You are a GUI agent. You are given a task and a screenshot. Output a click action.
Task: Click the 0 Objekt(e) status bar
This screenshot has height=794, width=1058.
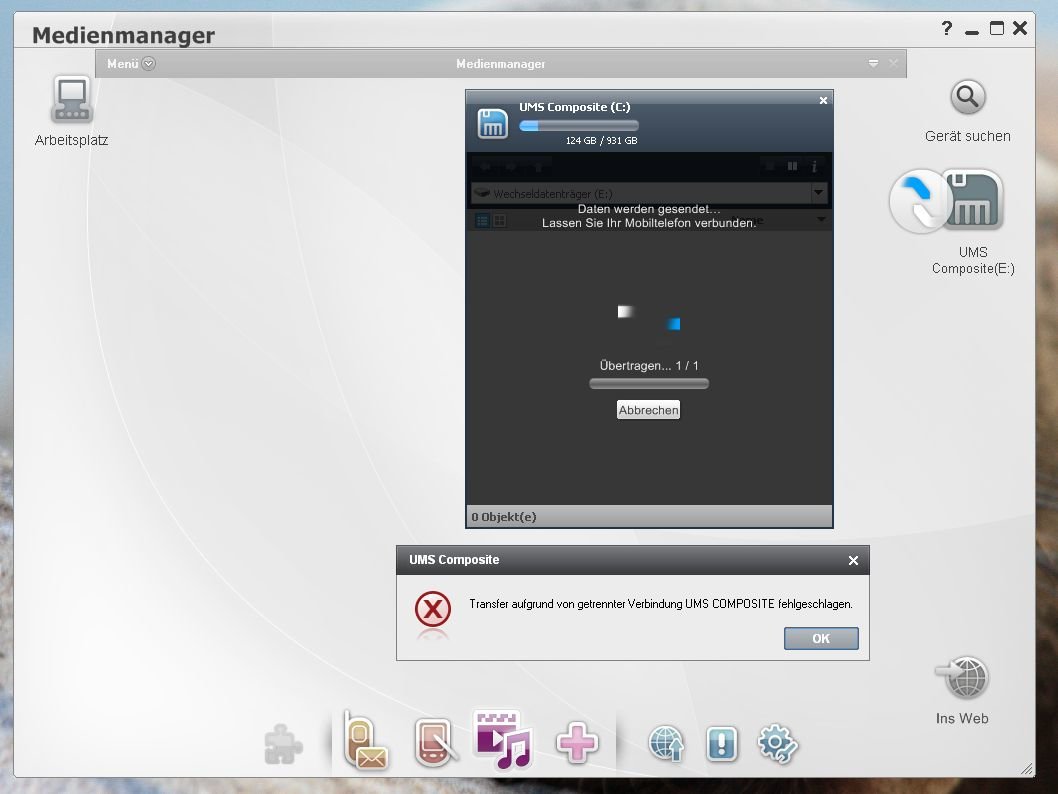click(x=649, y=516)
